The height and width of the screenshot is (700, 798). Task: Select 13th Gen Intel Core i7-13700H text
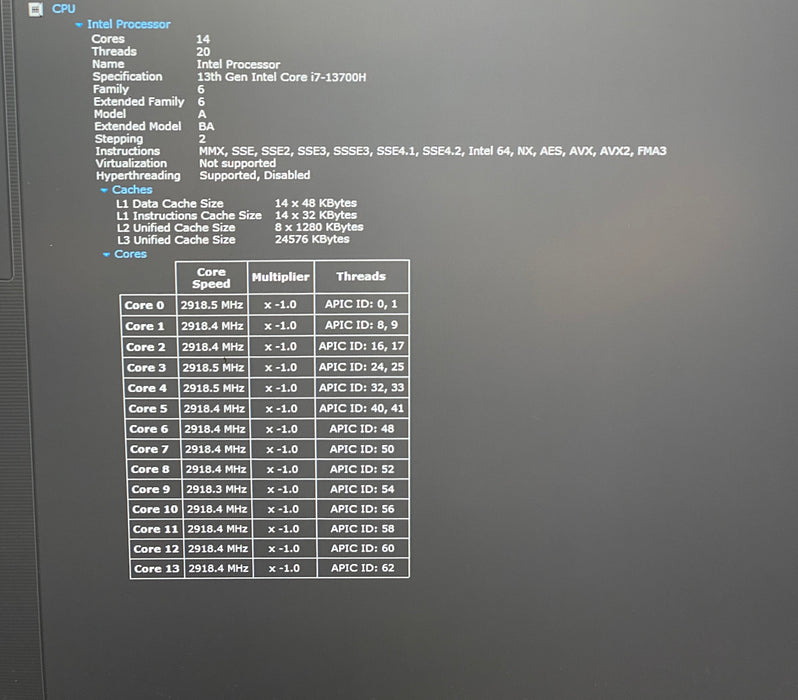pyautogui.click(x=281, y=77)
